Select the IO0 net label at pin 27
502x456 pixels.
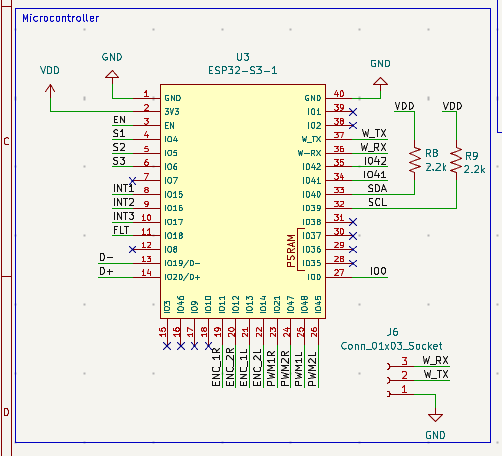click(378, 271)
